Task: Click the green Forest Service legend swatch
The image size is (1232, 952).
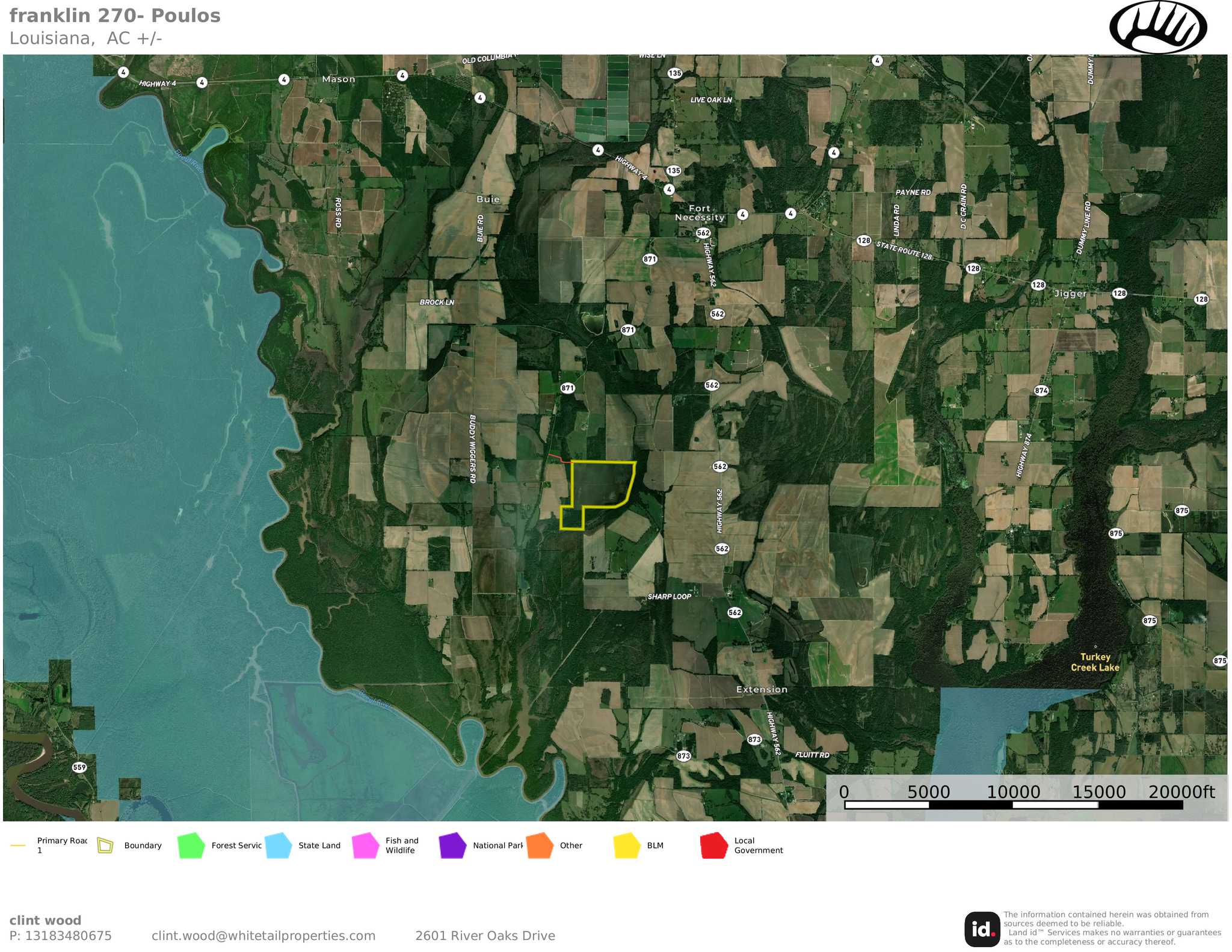Action: (192, 846)
